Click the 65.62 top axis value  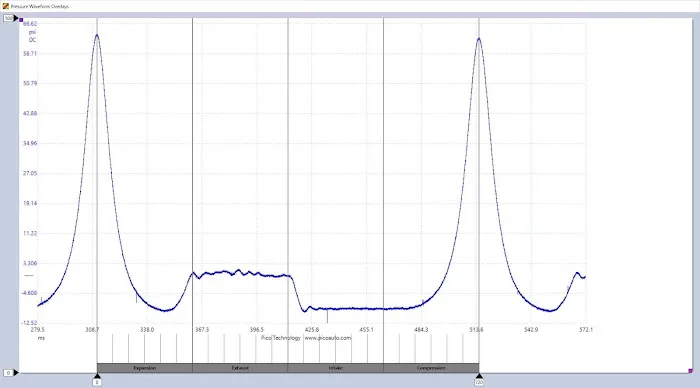click(30, 24)
